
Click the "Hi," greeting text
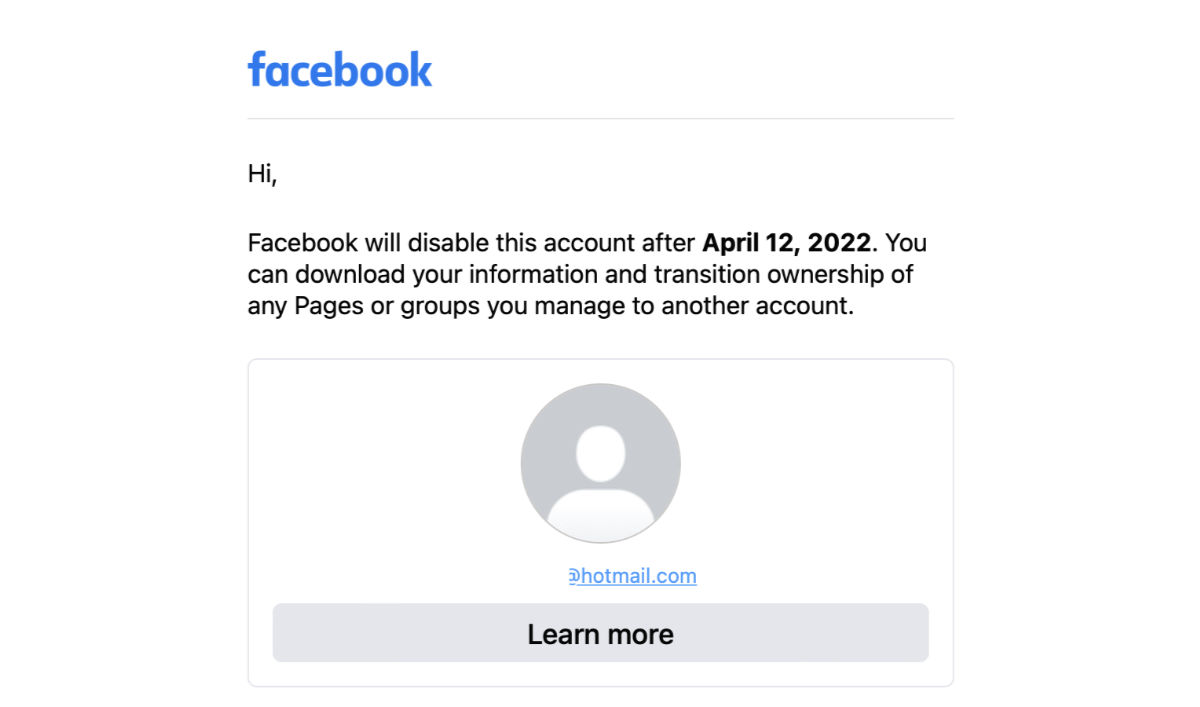(262, 174)
